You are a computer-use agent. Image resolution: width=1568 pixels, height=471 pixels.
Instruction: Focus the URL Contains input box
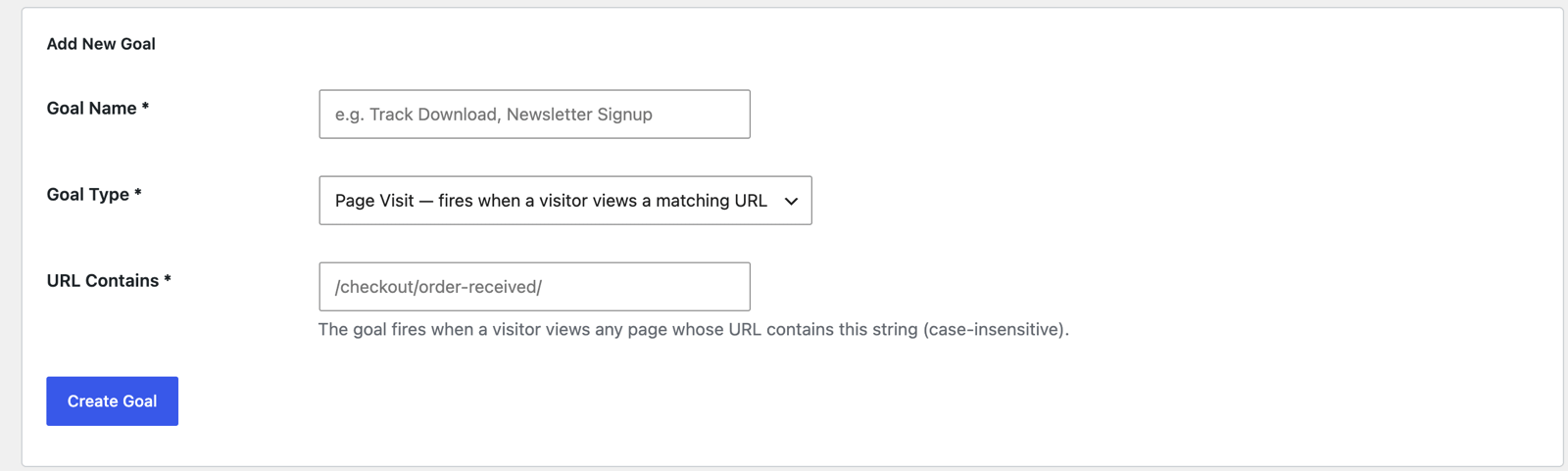tap(534, 287)
